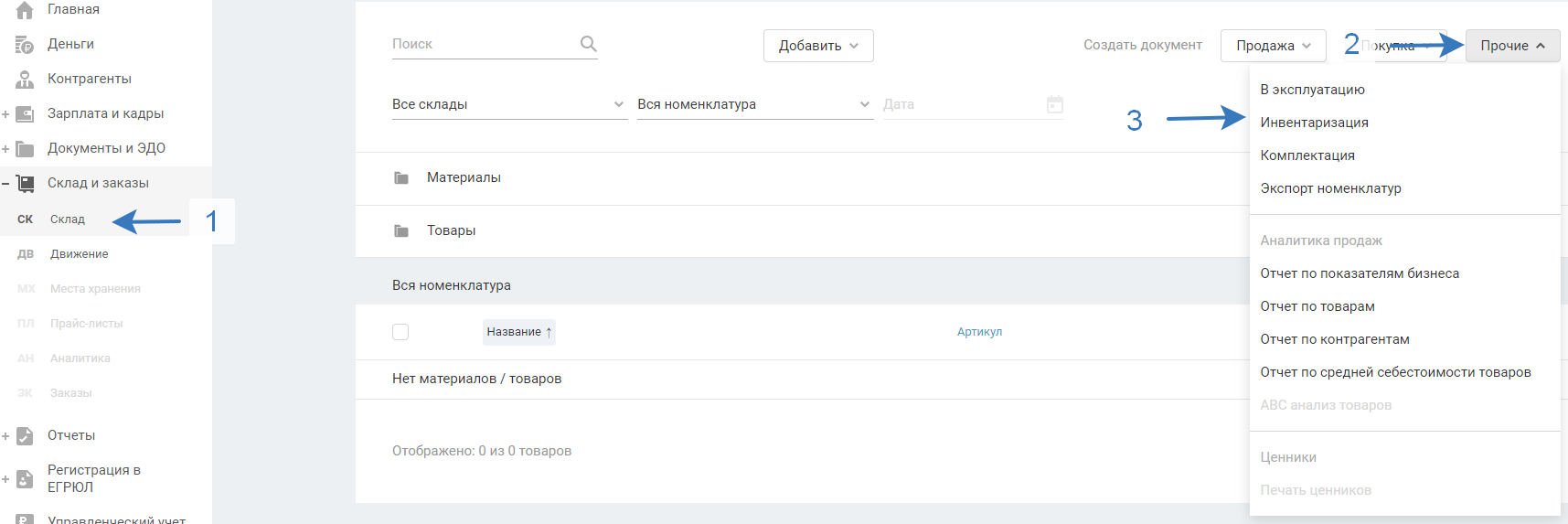Select Экспорт номенклатур menu item

(1404, 188)
